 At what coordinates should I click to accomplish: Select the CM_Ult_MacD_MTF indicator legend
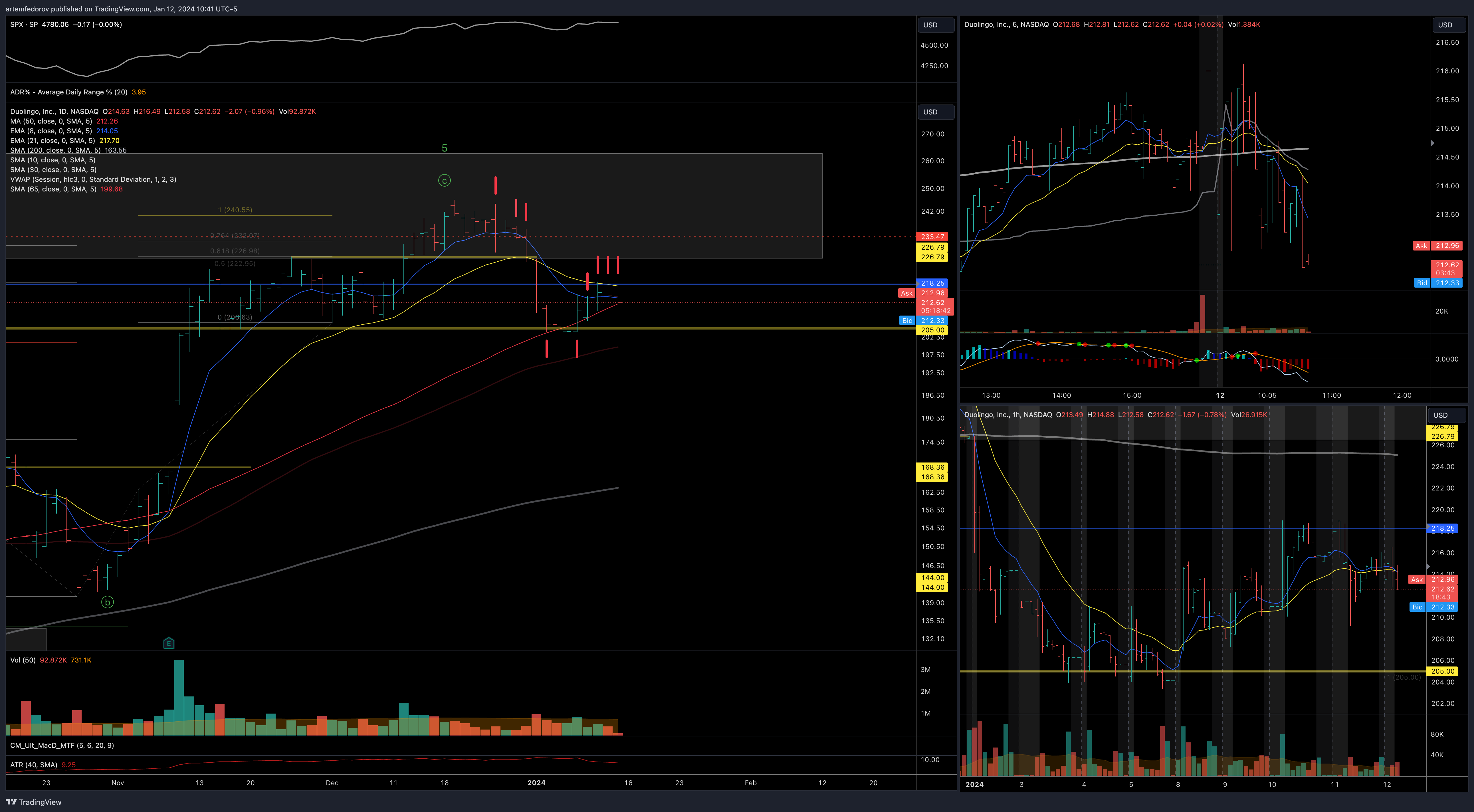click(x=62, y=746)
